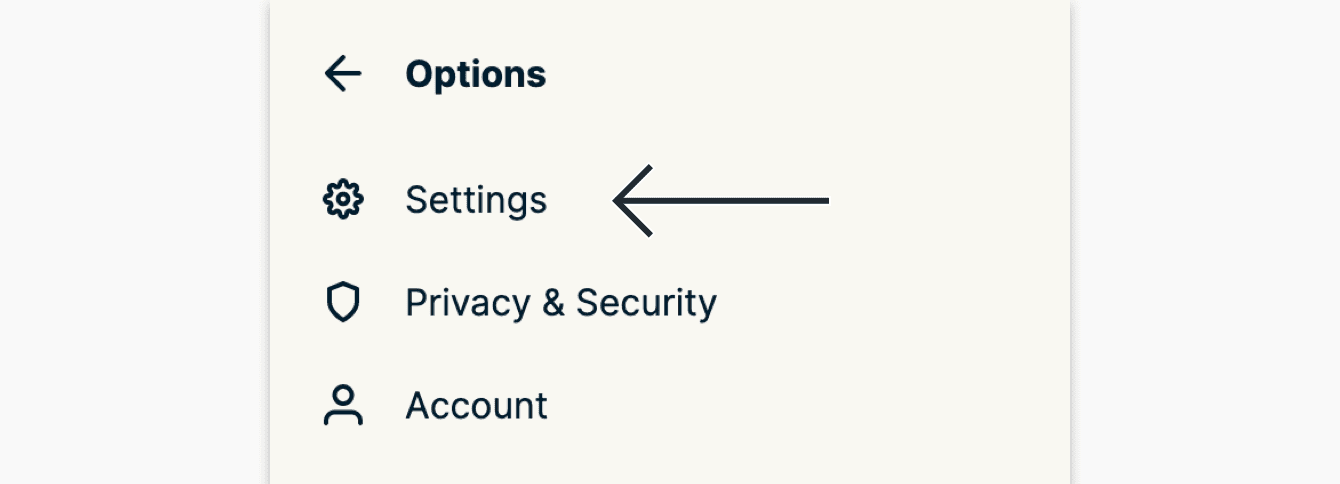This screenshot has height=484, width=1340.
Task: Select the word Security in the menu
Action: [646, 302]
